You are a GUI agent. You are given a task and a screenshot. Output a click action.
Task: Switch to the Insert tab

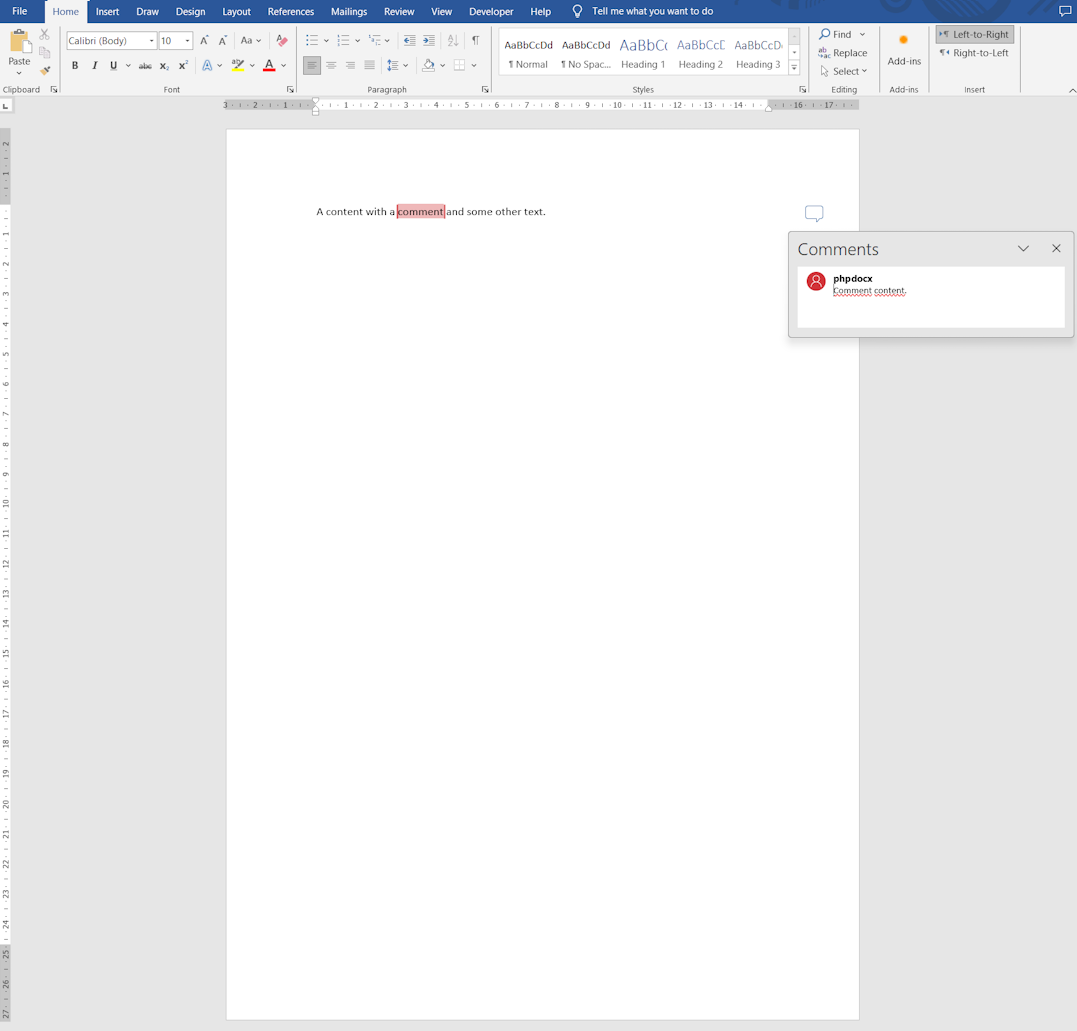pyautogui.click(x=107, y=12)
